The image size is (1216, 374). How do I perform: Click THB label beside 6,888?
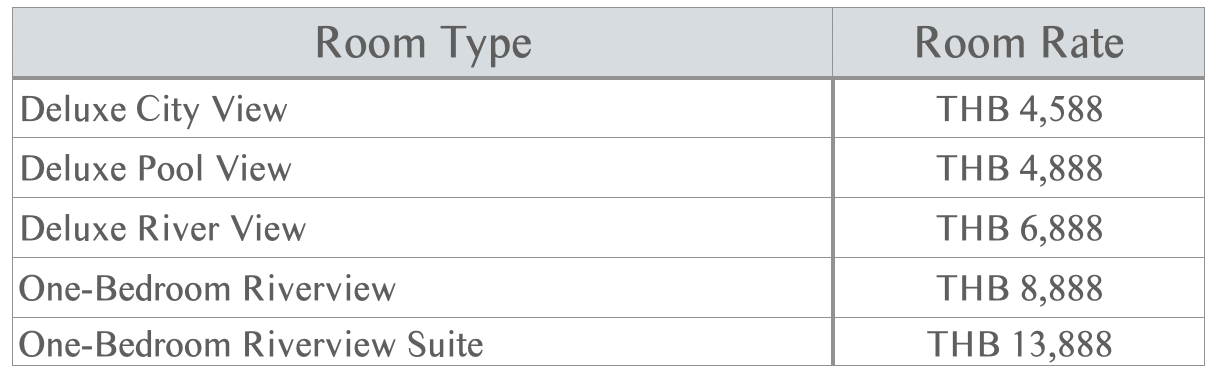pyautogui.click(x=969, y=229)
